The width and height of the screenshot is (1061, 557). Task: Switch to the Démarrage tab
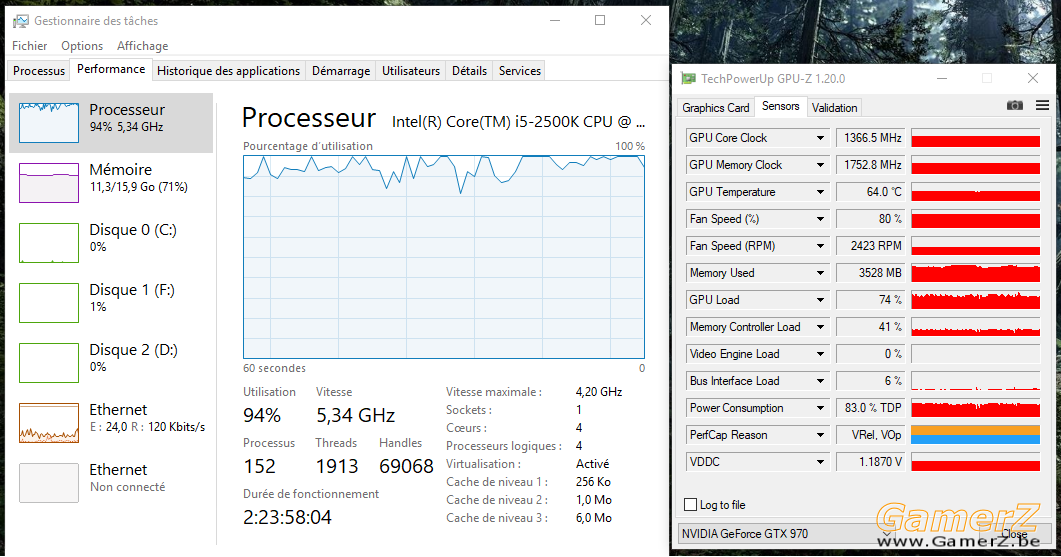341,70
